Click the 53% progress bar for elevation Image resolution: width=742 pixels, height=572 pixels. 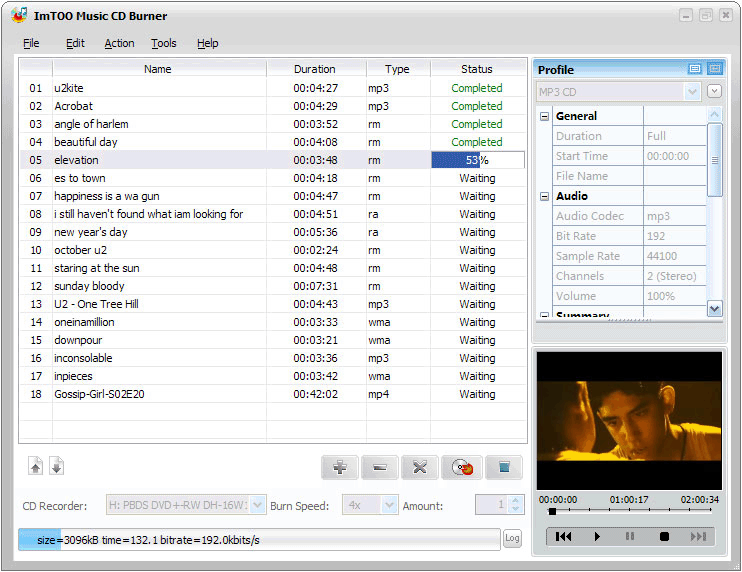coord(478,160)
